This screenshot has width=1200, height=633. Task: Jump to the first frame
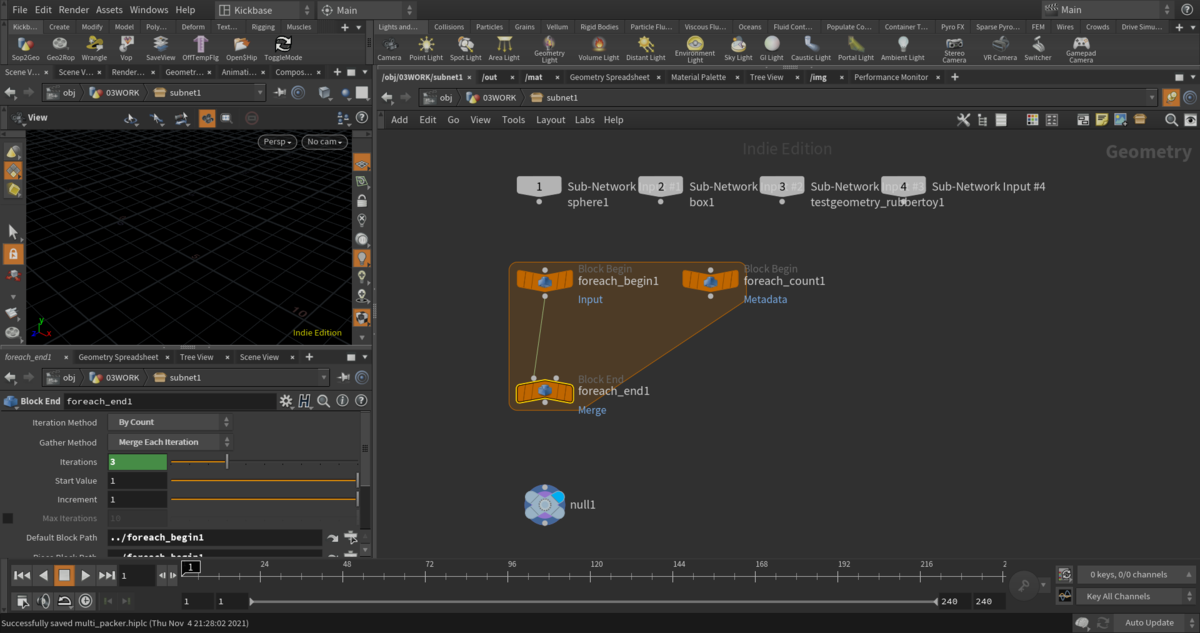[x=22, y=575]
